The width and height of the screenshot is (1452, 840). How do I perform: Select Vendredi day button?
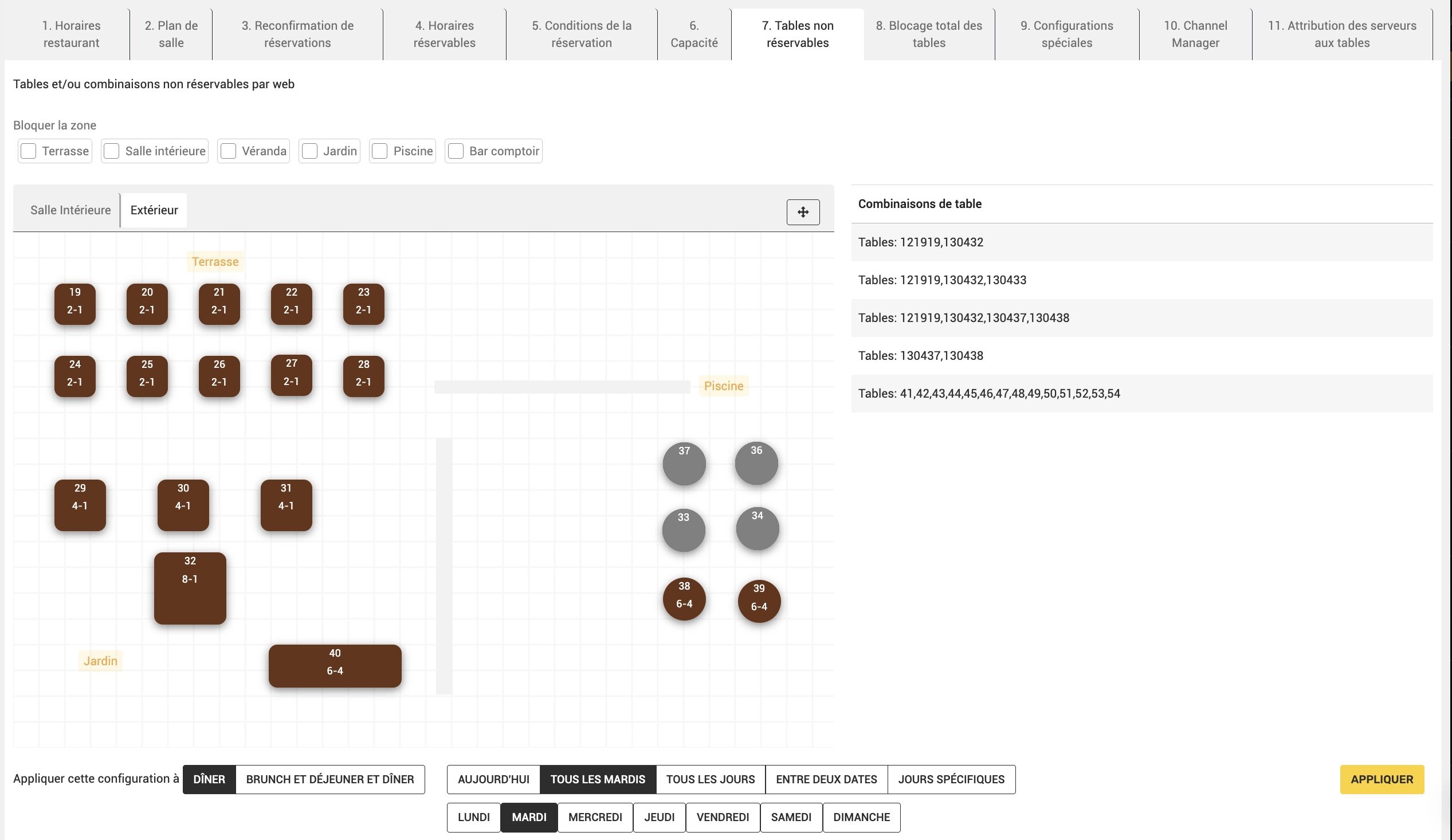(x=723, y=817)
